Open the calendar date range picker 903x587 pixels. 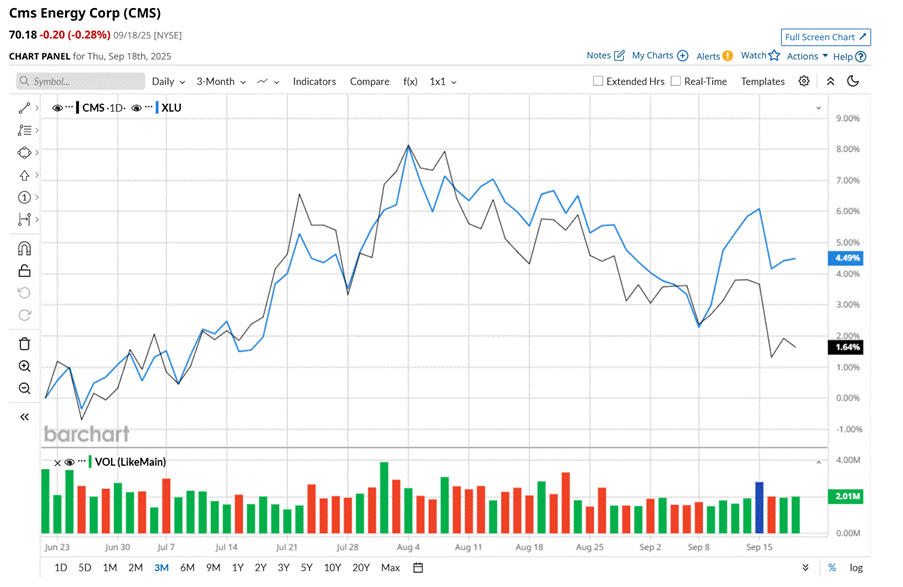click(x=418, y=567)
